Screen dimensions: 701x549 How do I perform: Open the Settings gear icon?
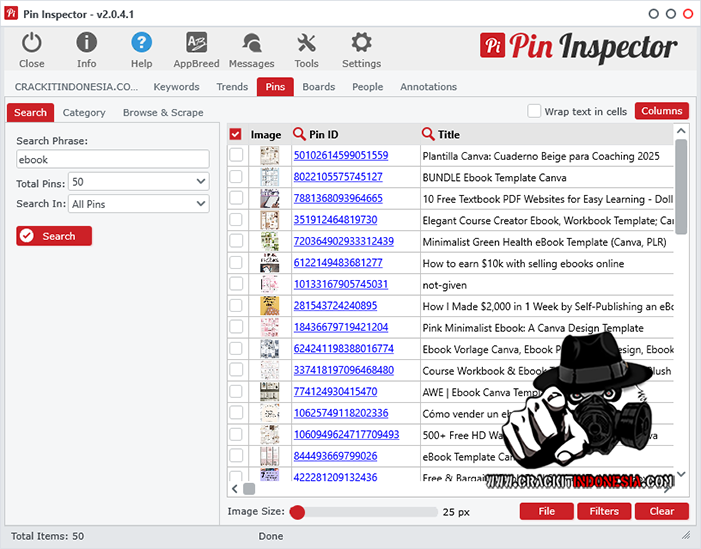coord(361,43)
